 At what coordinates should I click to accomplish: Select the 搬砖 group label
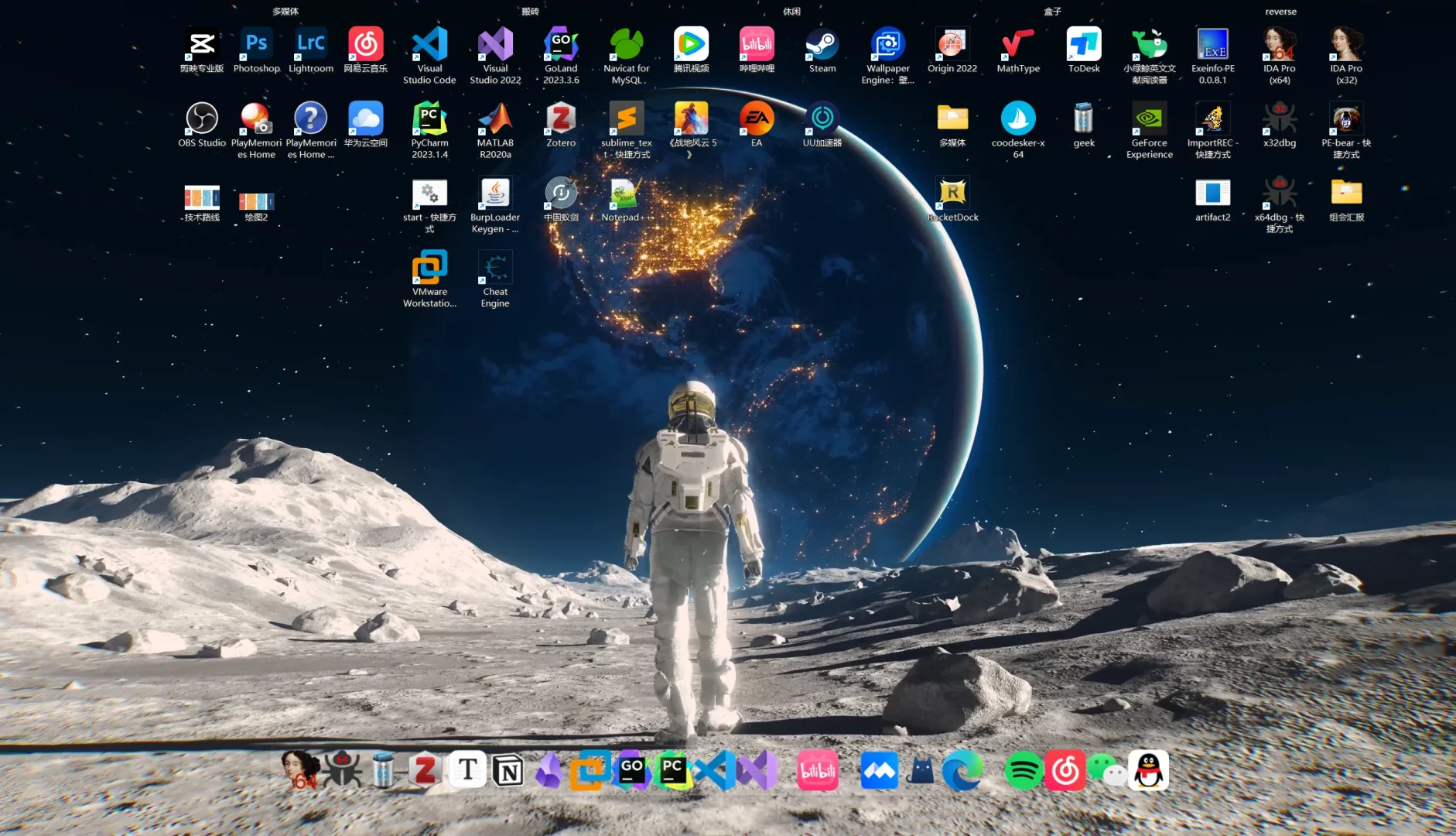[530, 12]
